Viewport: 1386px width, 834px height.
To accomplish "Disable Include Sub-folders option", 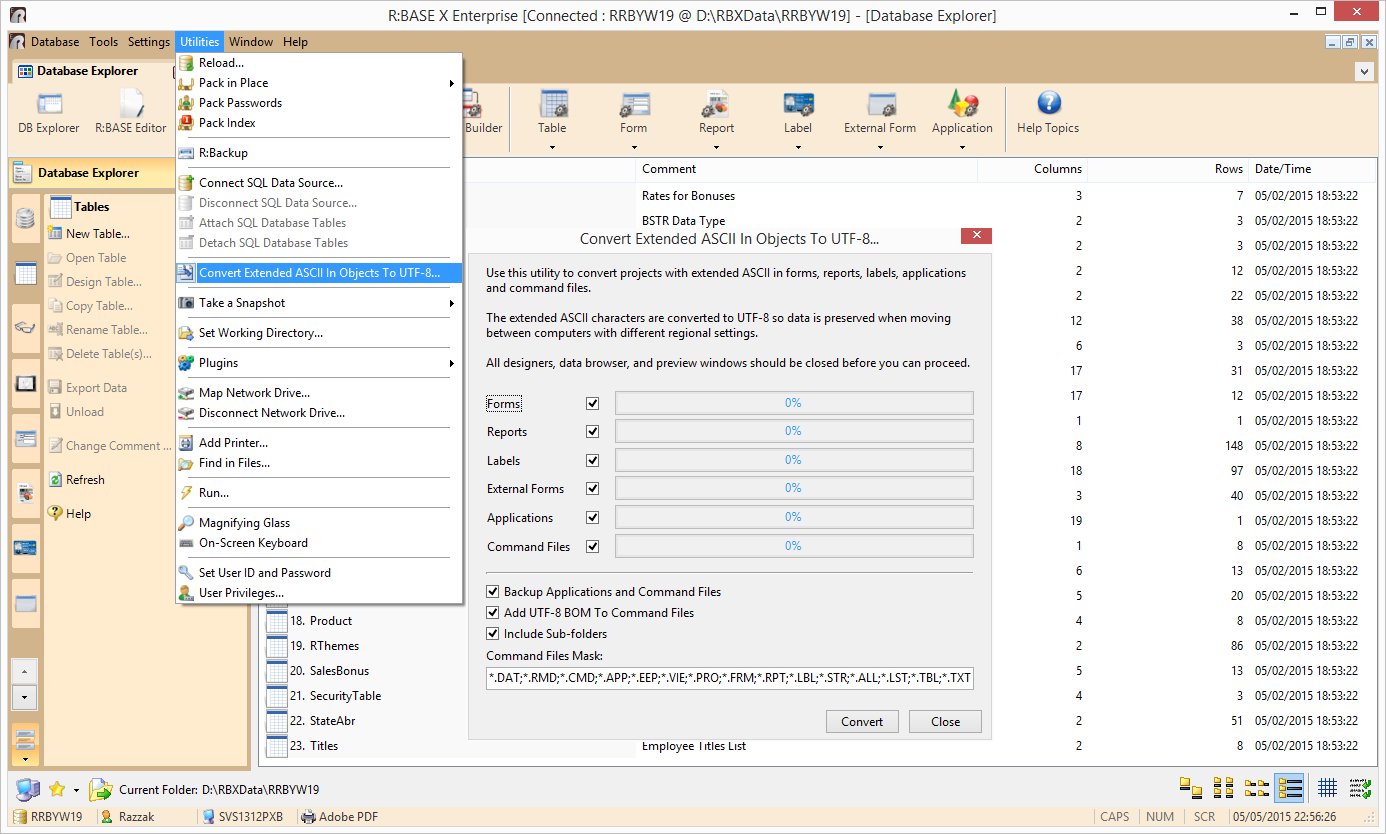I will [492, 634].
